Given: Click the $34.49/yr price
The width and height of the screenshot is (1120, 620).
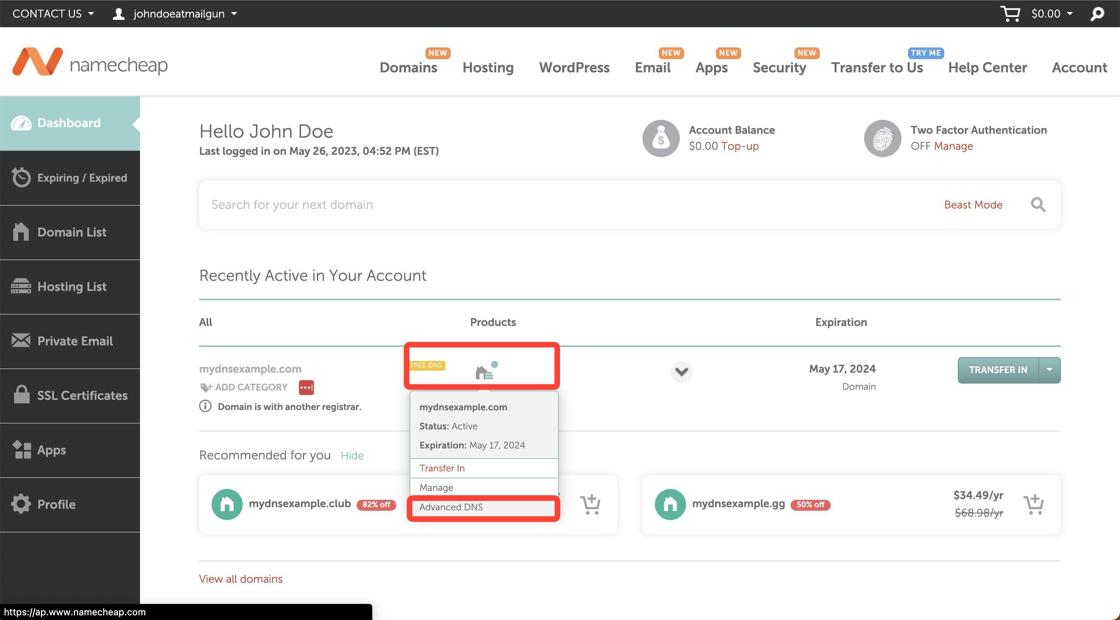Looking at the screenshot, I should coord(978,495).
